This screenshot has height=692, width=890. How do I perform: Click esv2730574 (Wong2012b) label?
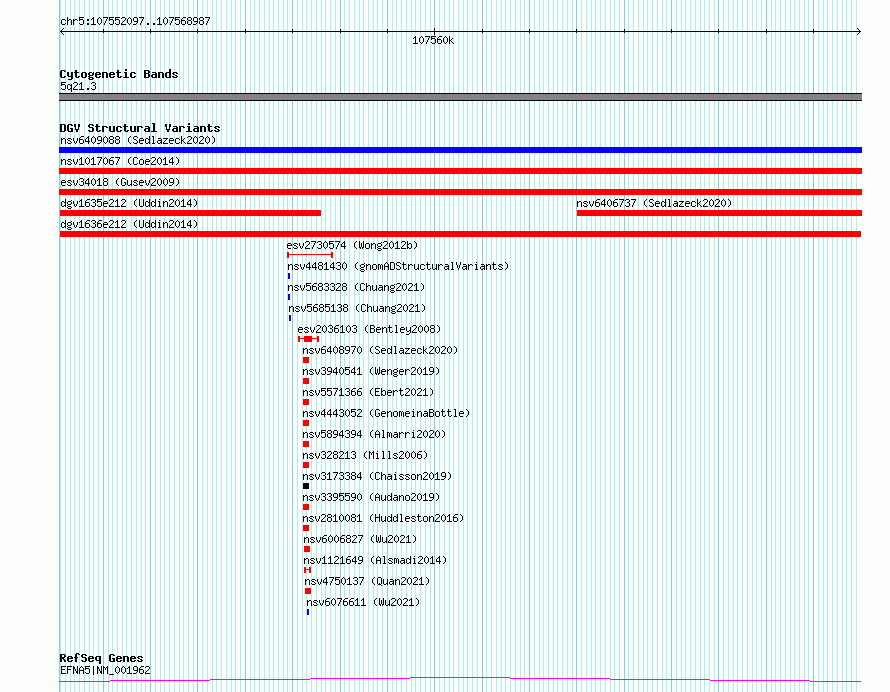pos(352,245)
